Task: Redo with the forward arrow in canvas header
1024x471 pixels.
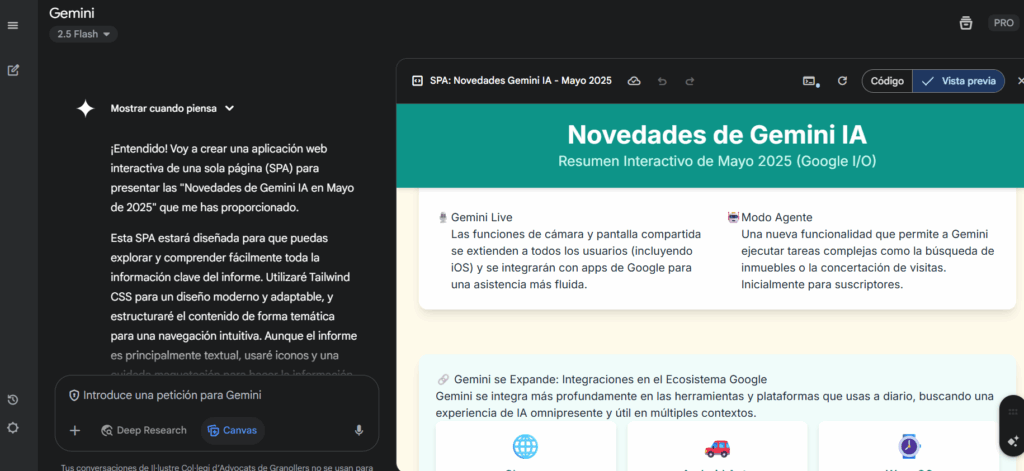Action: pos(690,81)
